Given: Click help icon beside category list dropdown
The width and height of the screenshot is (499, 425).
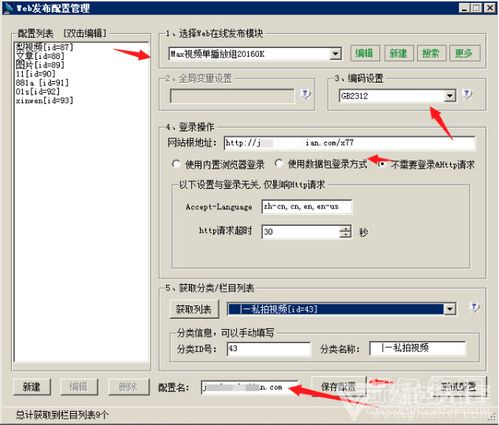Looking at the screenshot, I should (474, 307).
